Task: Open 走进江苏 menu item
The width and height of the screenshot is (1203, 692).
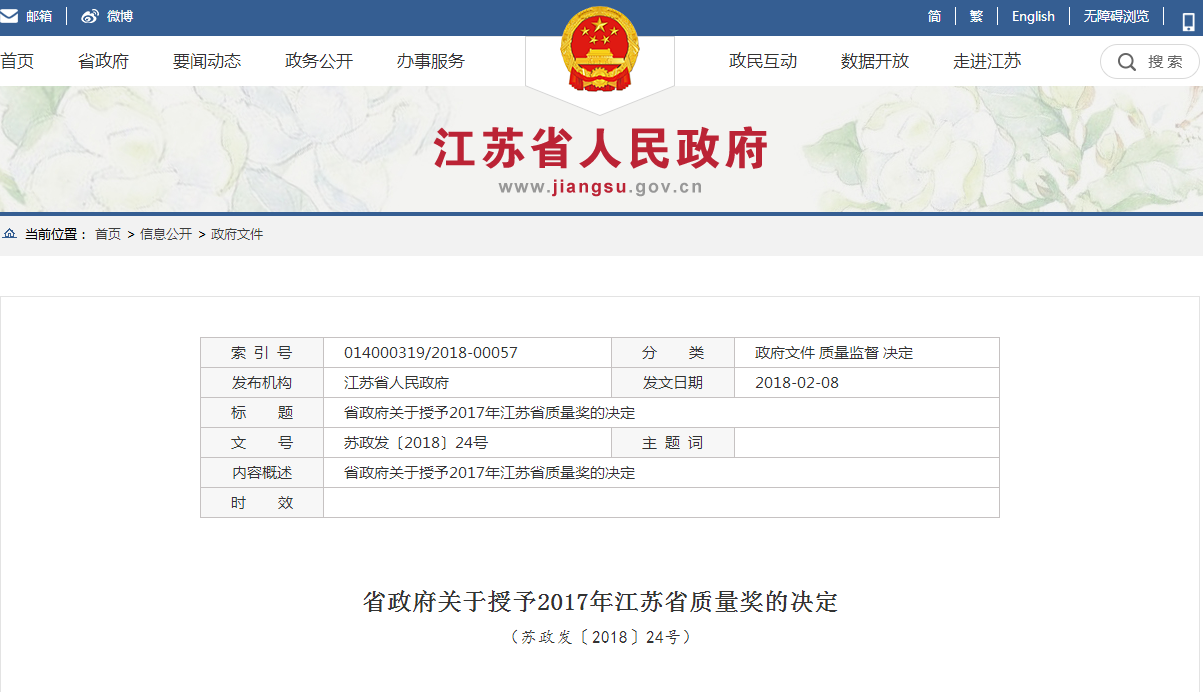Action: tap(987, 61)
